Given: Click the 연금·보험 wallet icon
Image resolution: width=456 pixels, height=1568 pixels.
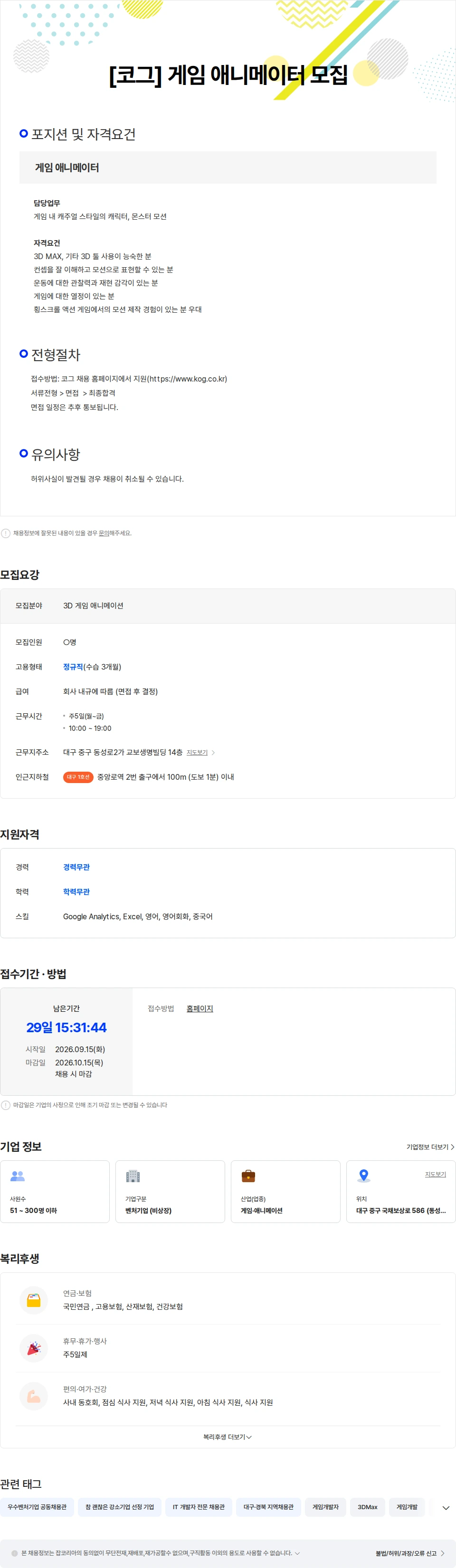Looking at the screenshot, I should click(x=34, y=1301).
